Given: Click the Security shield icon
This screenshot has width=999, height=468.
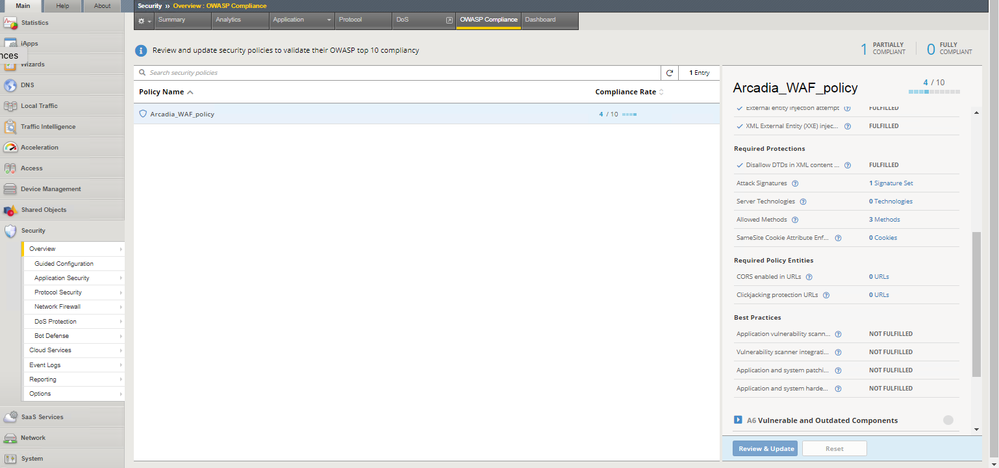Looking at the screenshot, I should 10,230.
